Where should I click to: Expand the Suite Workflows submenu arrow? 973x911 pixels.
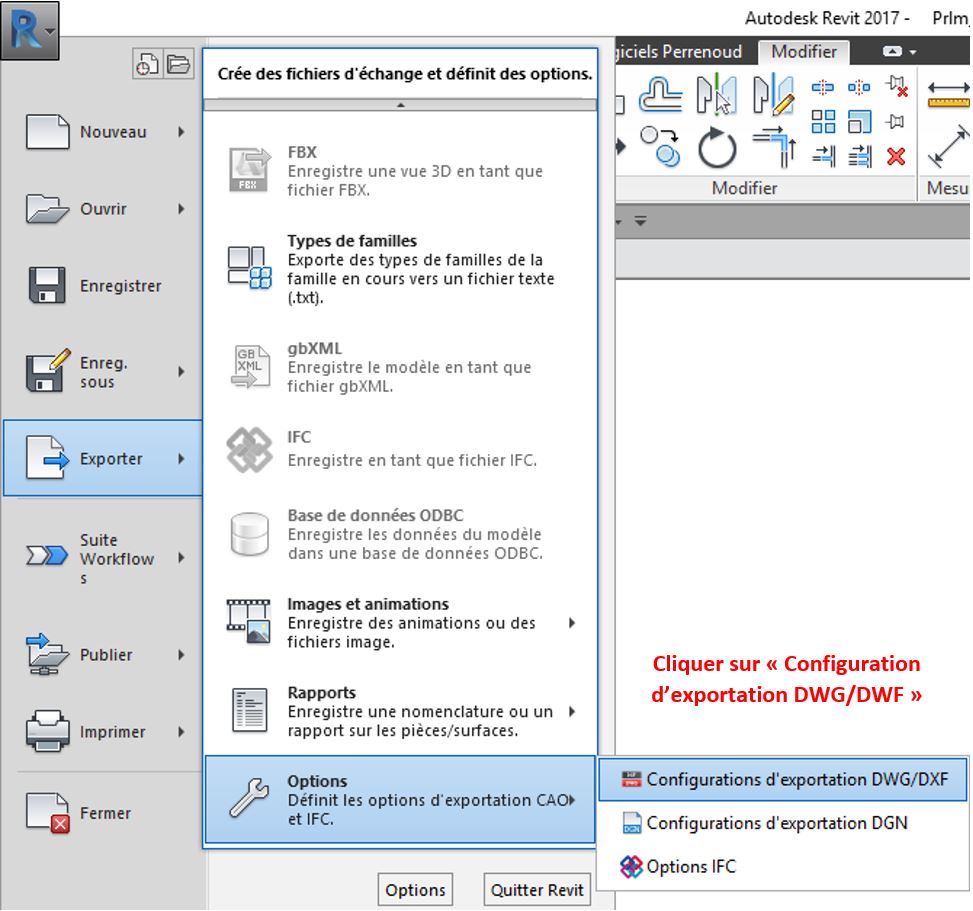pyautogui.click(x=181, y=558)
